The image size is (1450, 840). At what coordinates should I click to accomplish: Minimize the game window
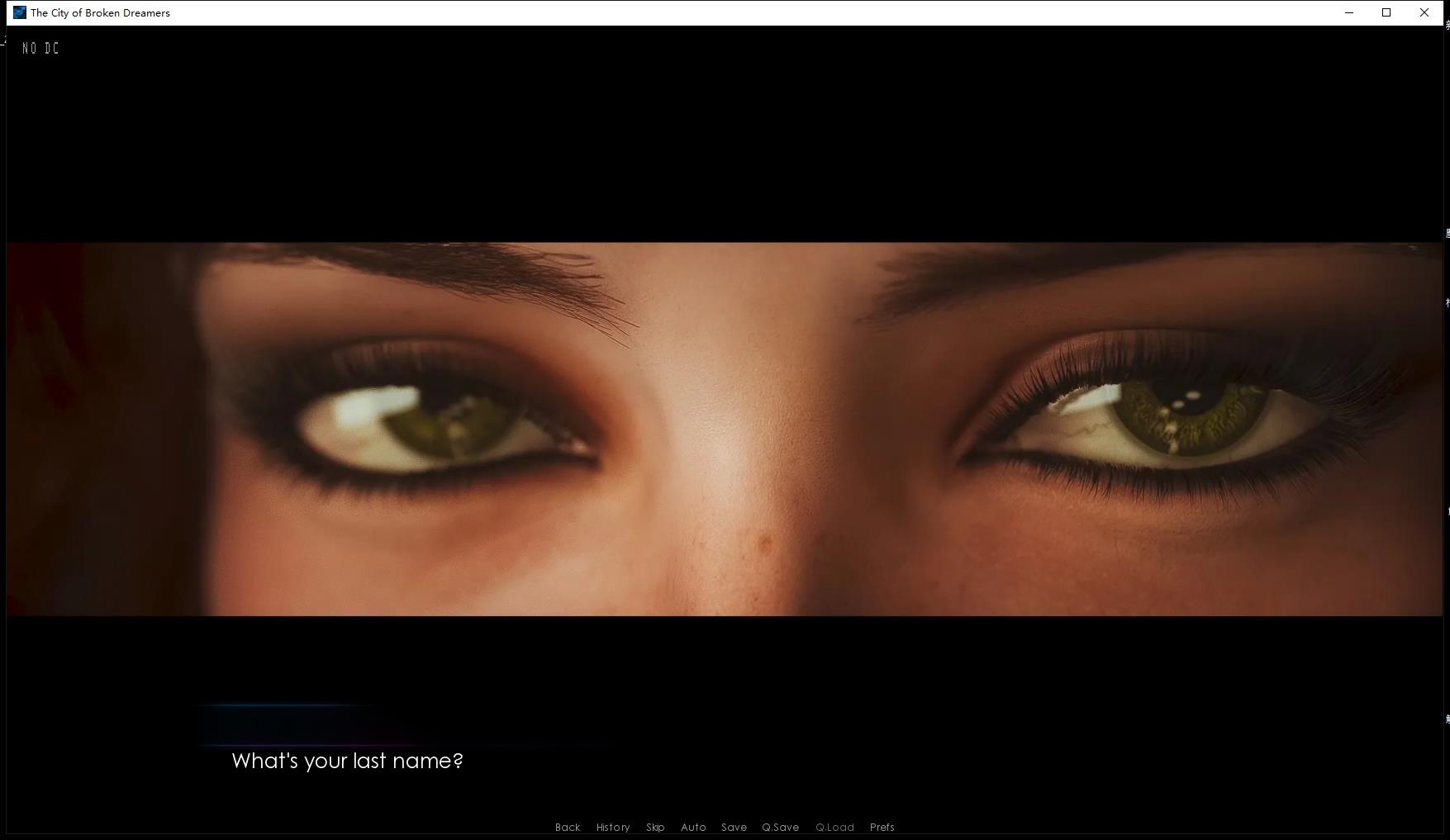1349,12
